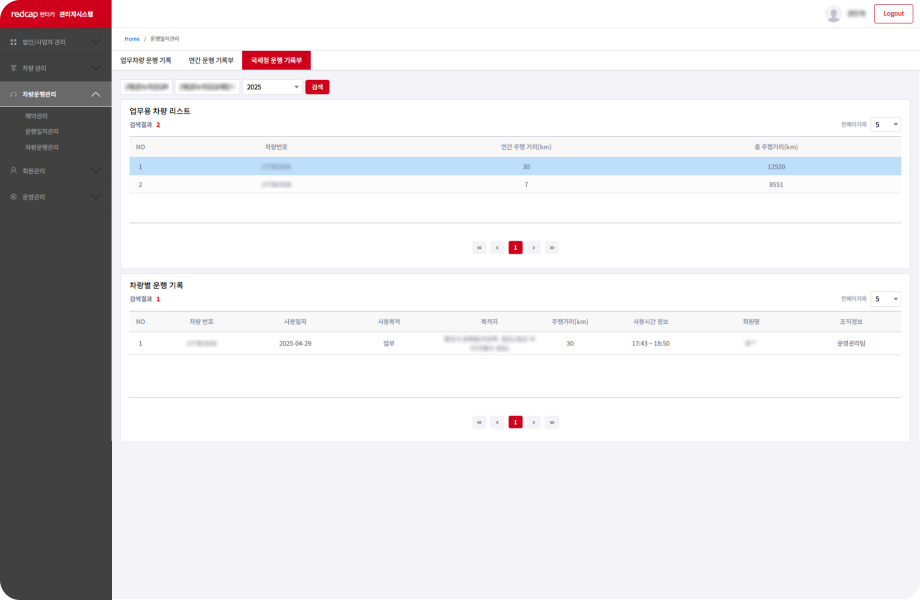
Task: Collapse the 차량운행관리 sidebar section
Action: pyautogui.click(x=95, y=94)
